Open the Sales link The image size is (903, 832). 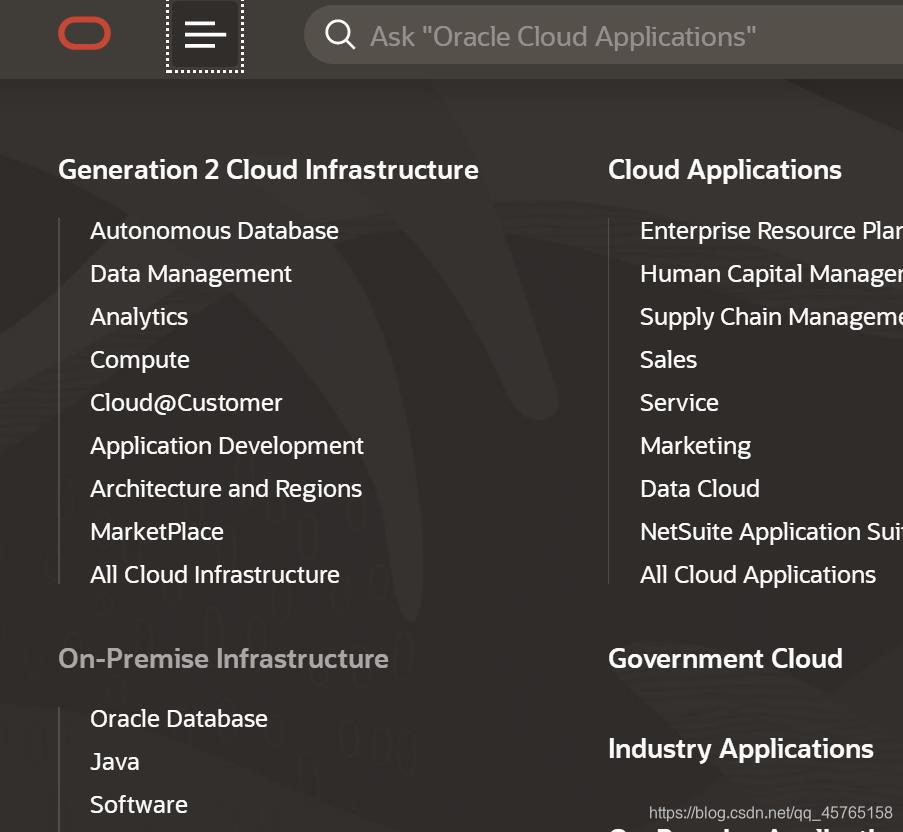[x=668, y=360]
